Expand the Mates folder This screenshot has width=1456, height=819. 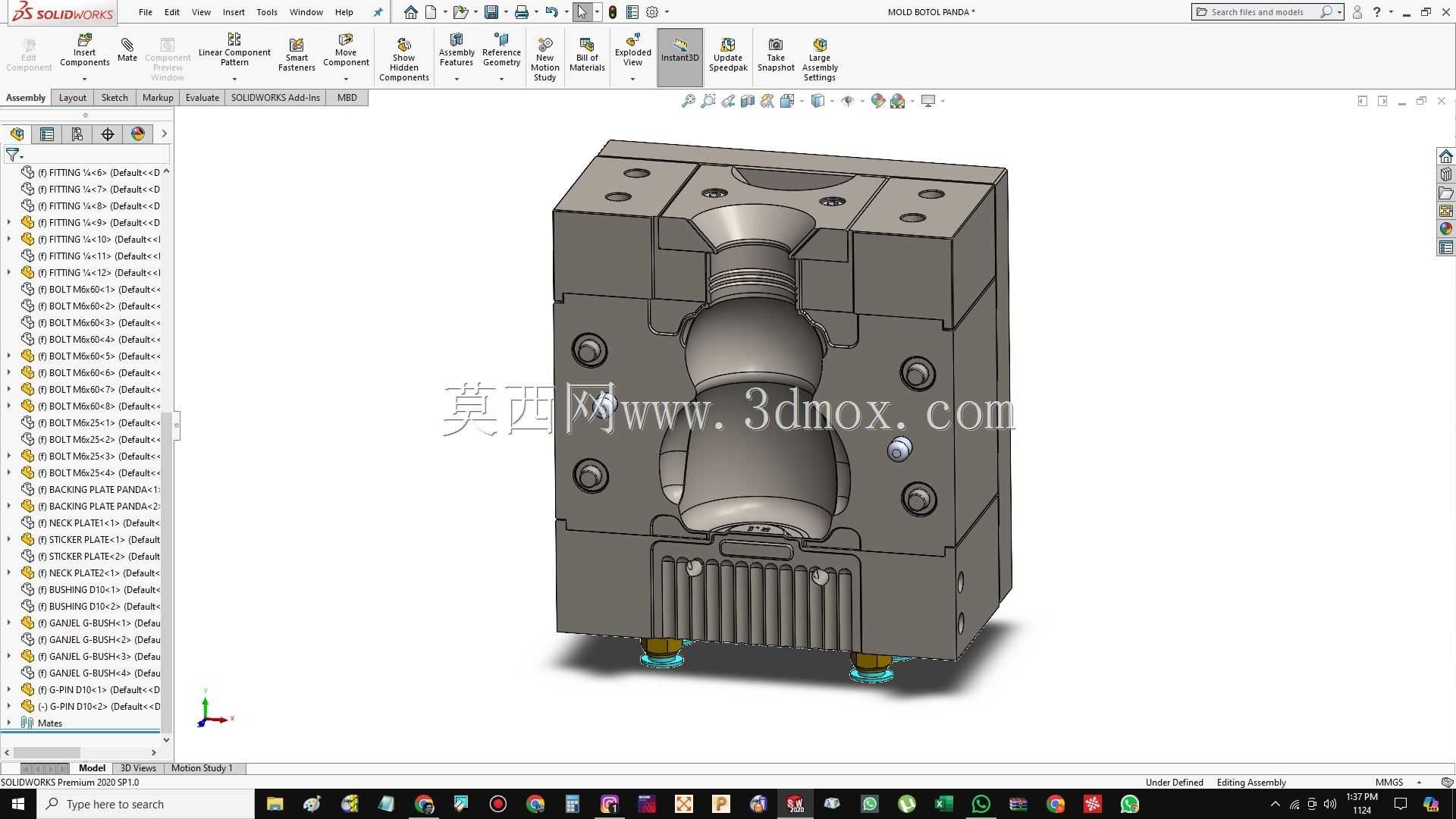click(x=9, y=723)
